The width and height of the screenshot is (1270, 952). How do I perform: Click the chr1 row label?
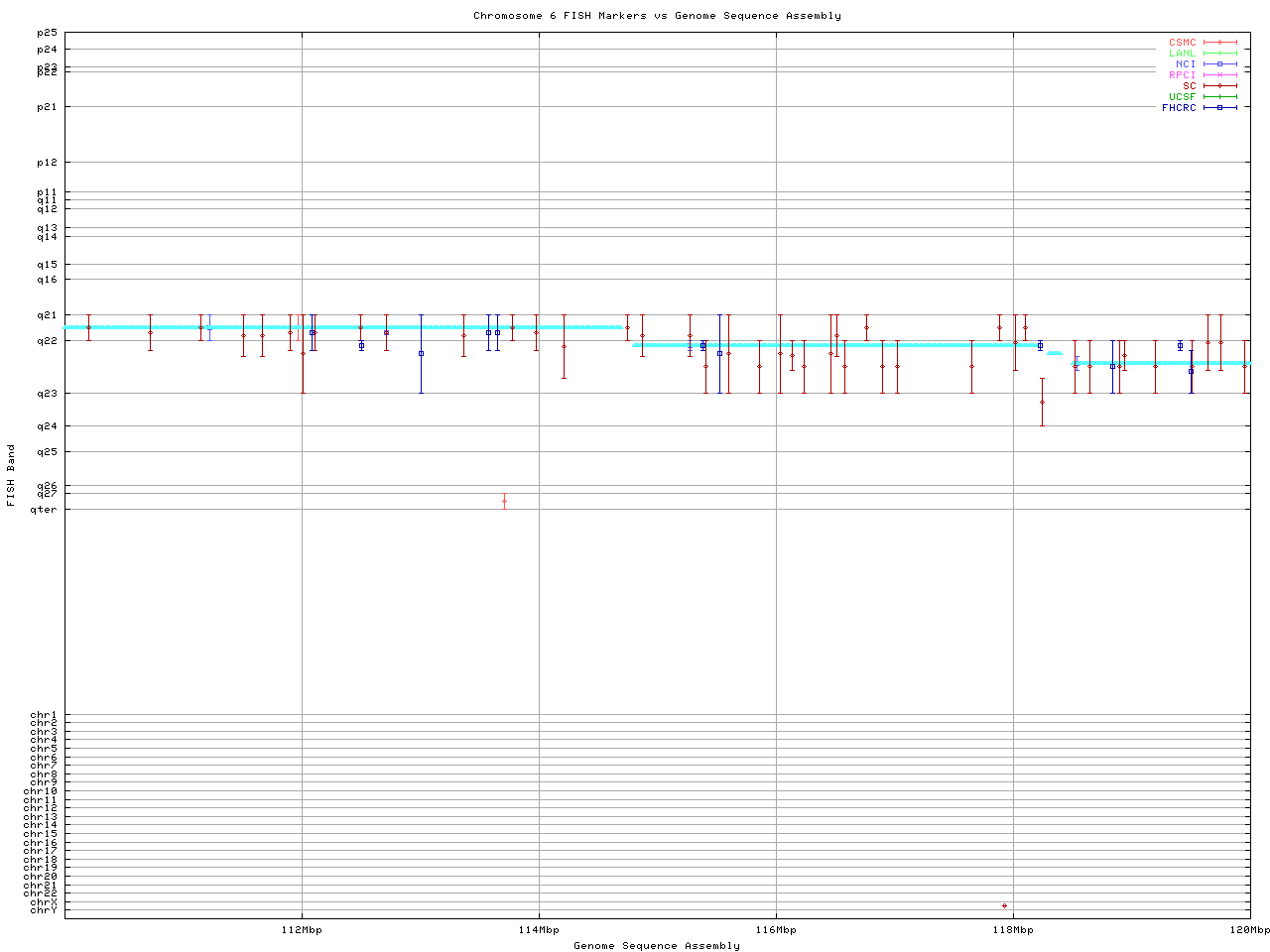[44, 715]
